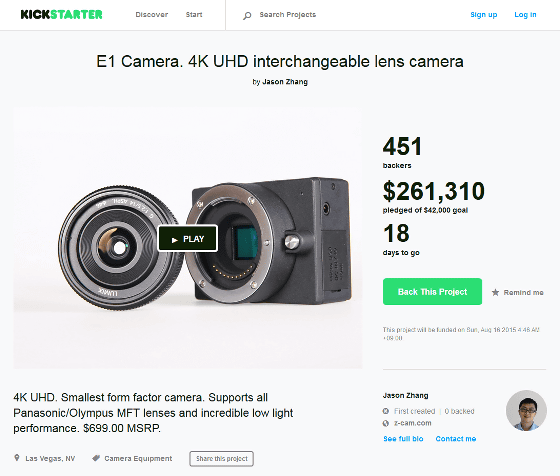Screen dimensions: 560x476
Task: Open the Discover menu
Action: pyautogui.click(x=152, y=15)
